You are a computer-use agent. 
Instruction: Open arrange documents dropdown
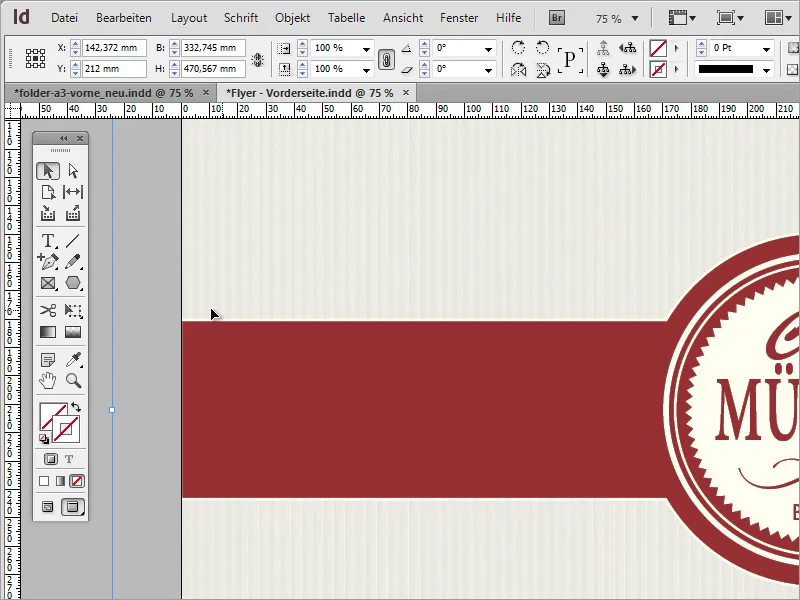778,18
